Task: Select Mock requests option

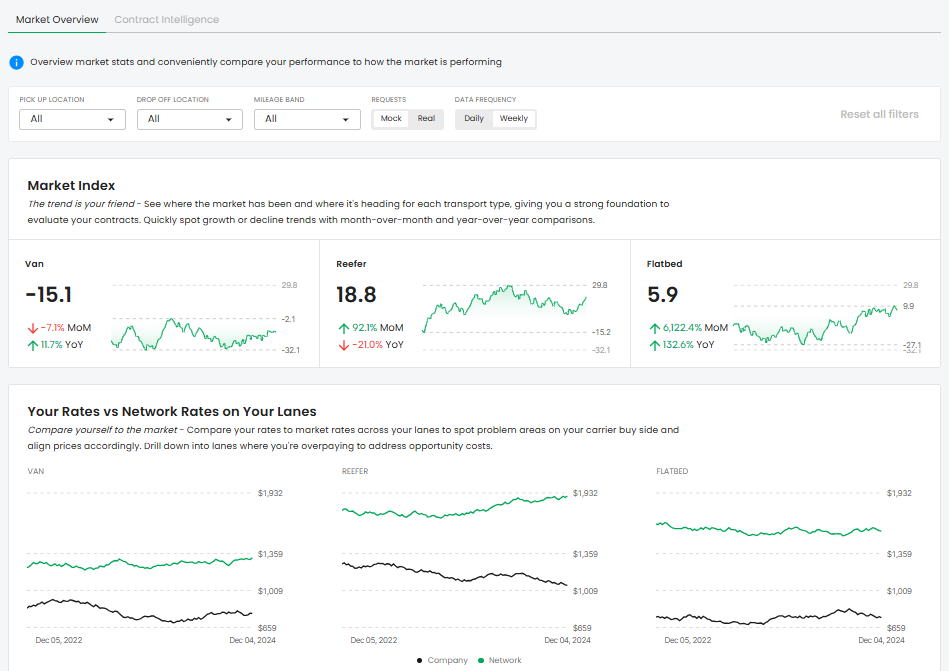Action: (391, 119)
